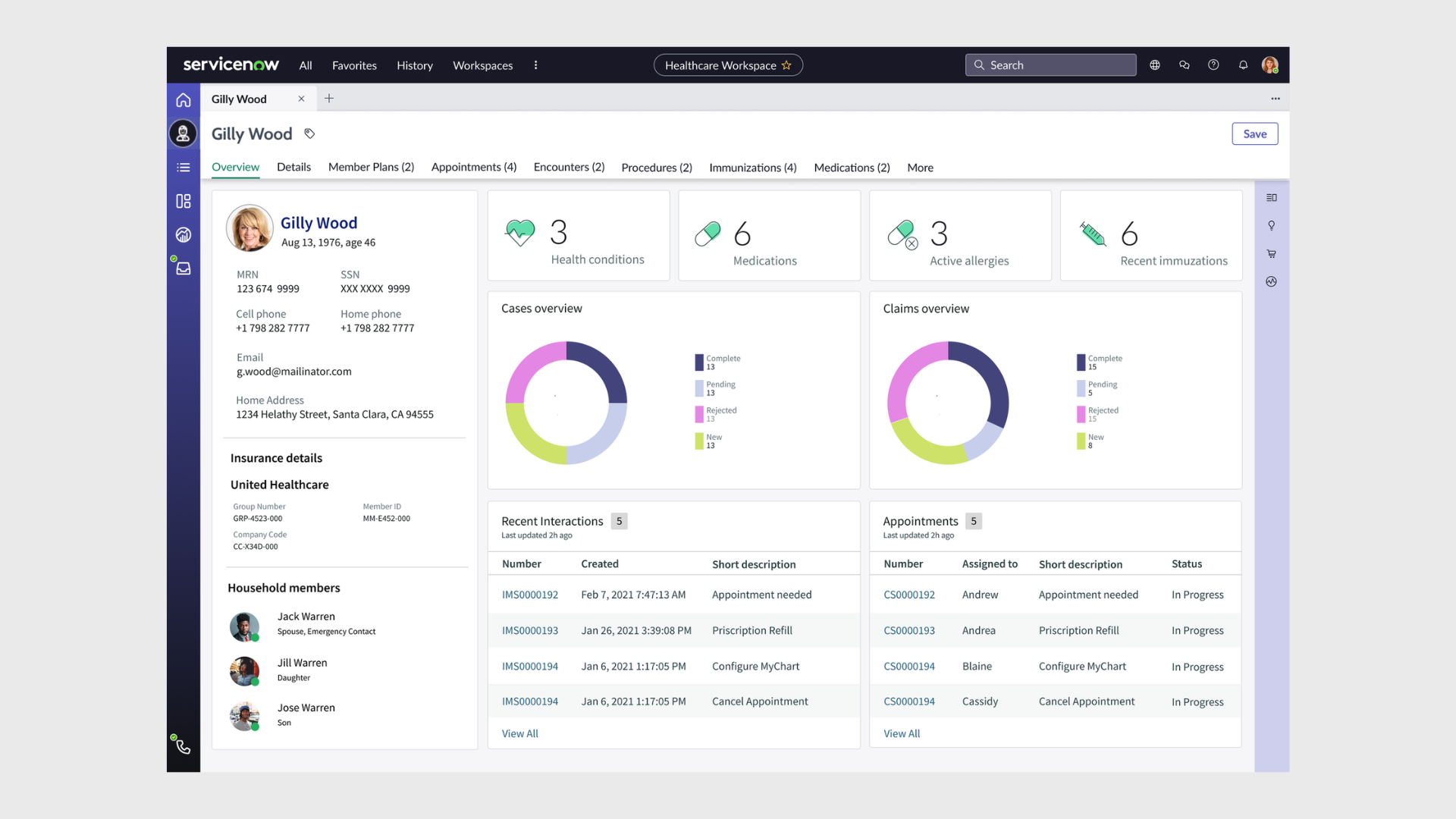Select the Complete legend swatch in Cases overview
1456x819 pixels.
point(699,362)
